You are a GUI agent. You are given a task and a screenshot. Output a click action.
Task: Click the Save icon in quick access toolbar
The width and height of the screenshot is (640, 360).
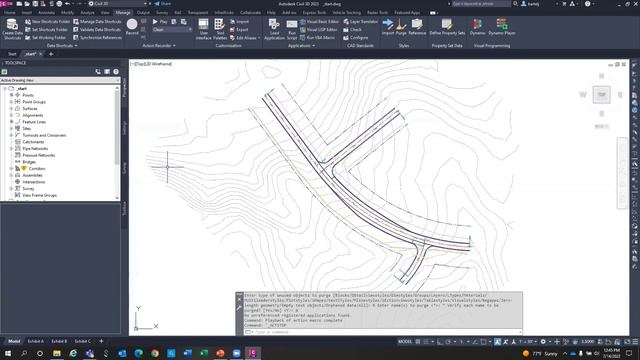[x=35, y=4]
